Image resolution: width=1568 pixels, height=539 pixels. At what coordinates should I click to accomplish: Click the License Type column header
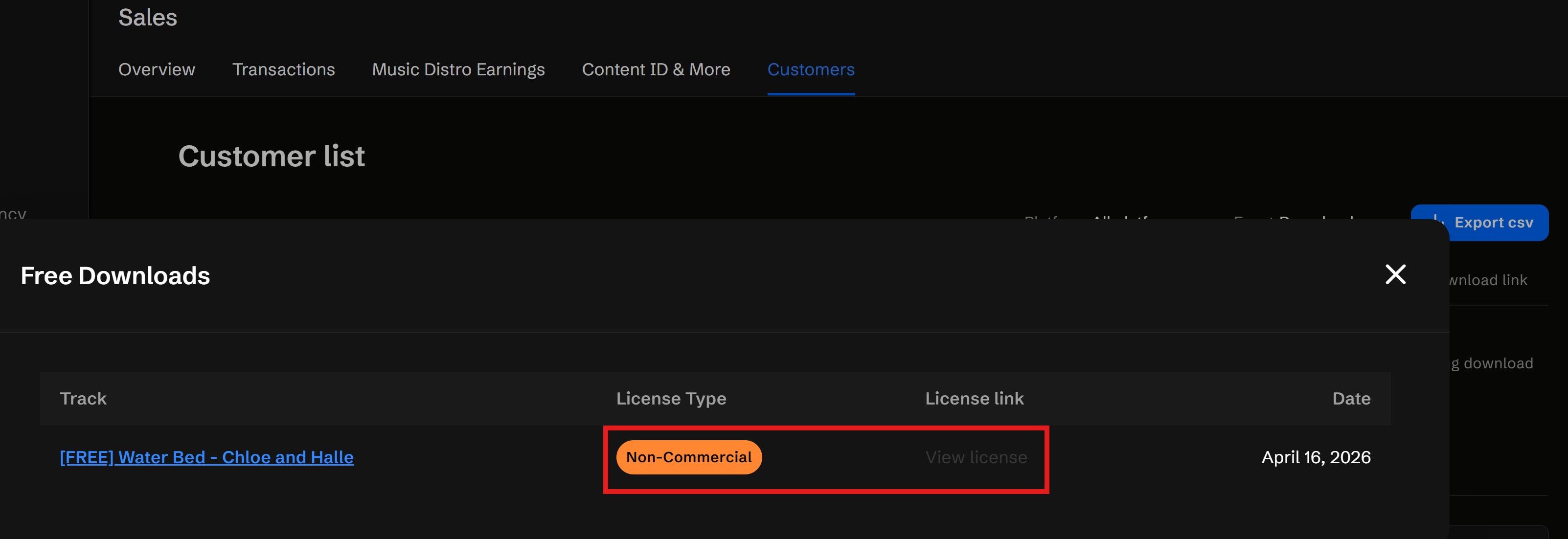click(x=671, y=399)
